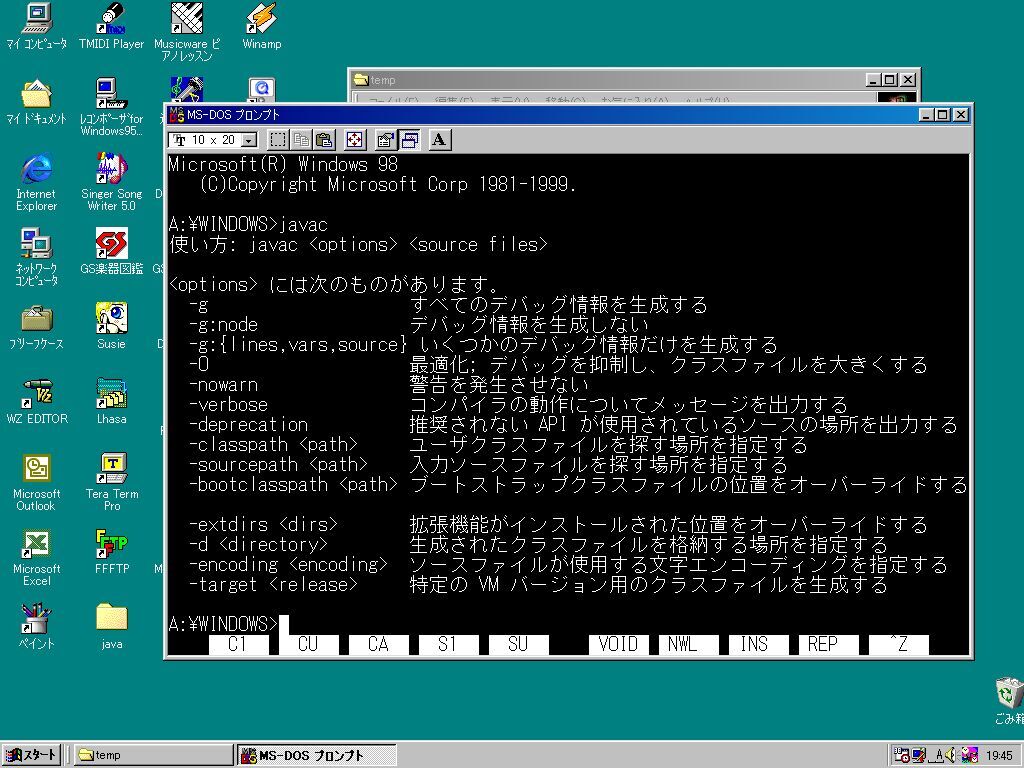
Task: Click the 'A:¥WINDOWS>javac' command line
Action: [x=248, y=225]
